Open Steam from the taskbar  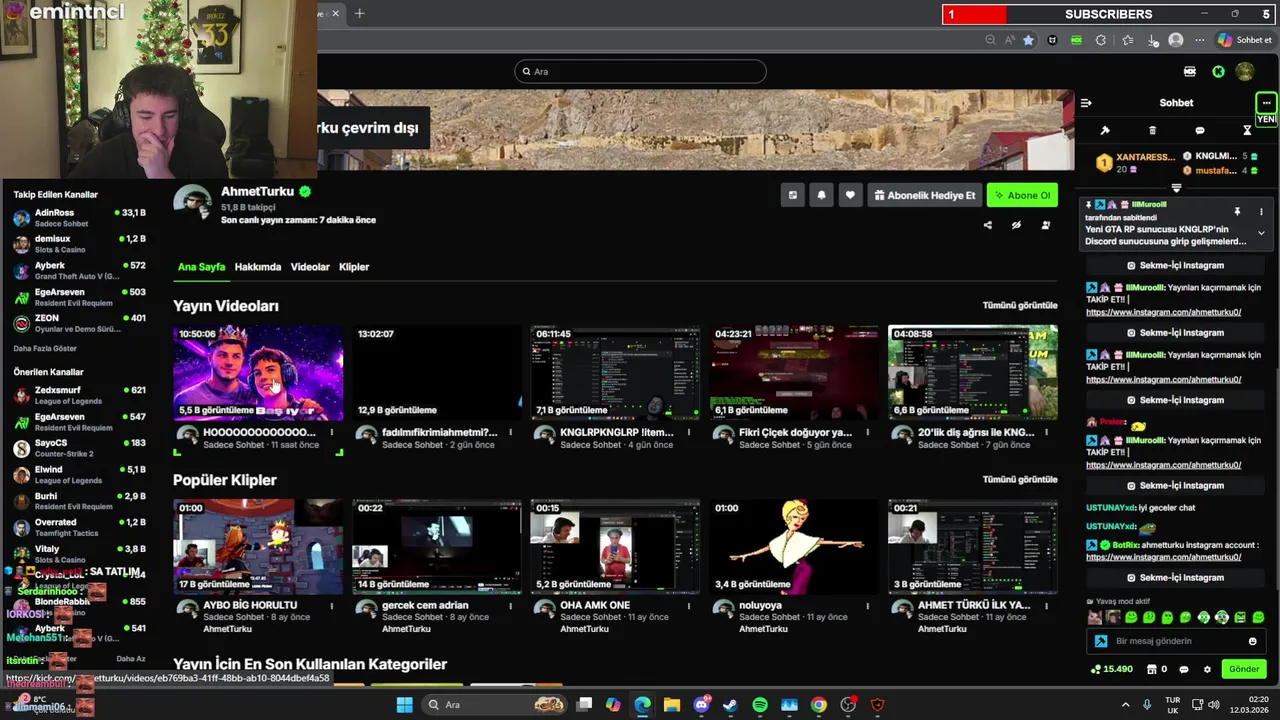click(730, 705)
